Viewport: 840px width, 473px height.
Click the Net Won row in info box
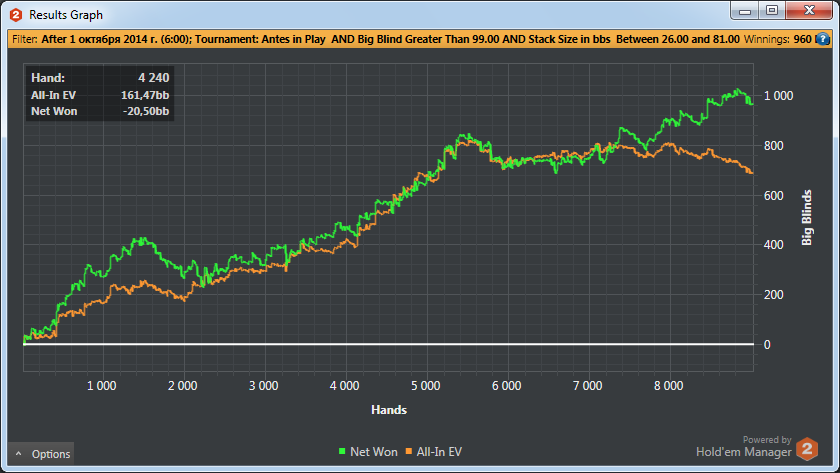coord(100,110)
